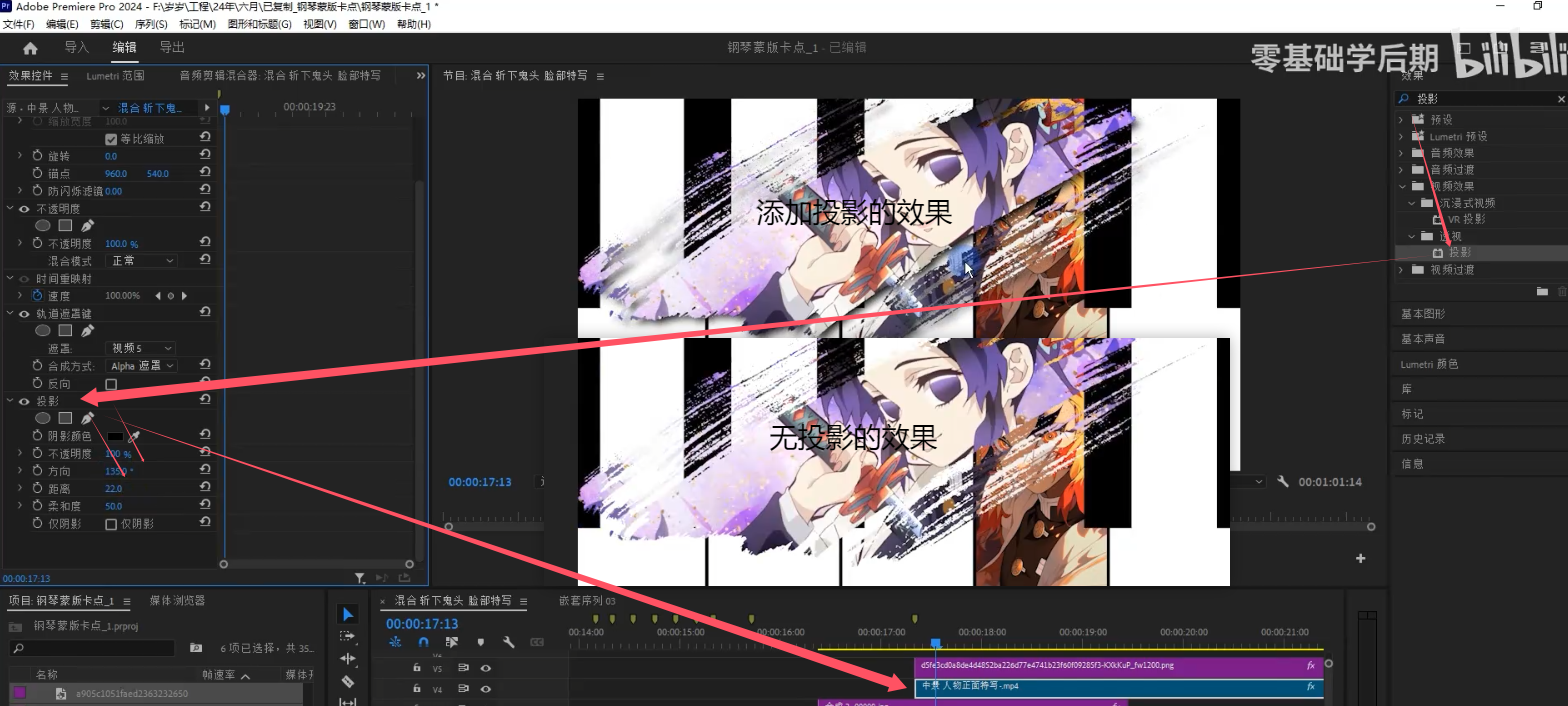Toggle nest-as-sequence insert icon in timeline
1568x706 pixels.
[395, 642]
